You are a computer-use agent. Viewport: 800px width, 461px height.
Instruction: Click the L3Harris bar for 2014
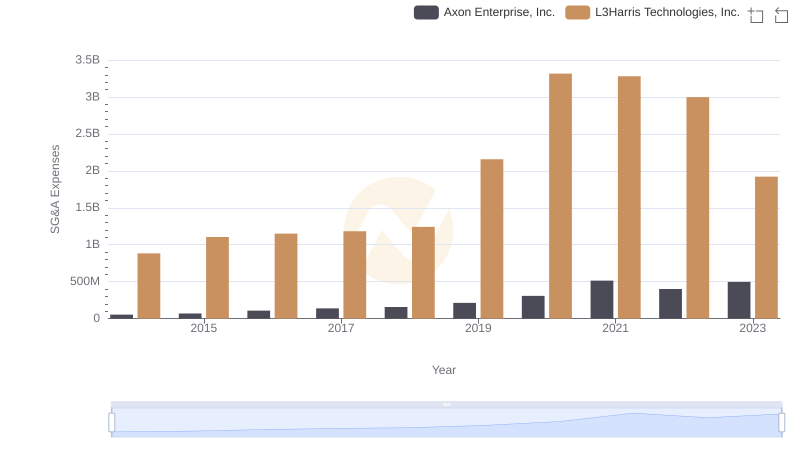[149, 286]
